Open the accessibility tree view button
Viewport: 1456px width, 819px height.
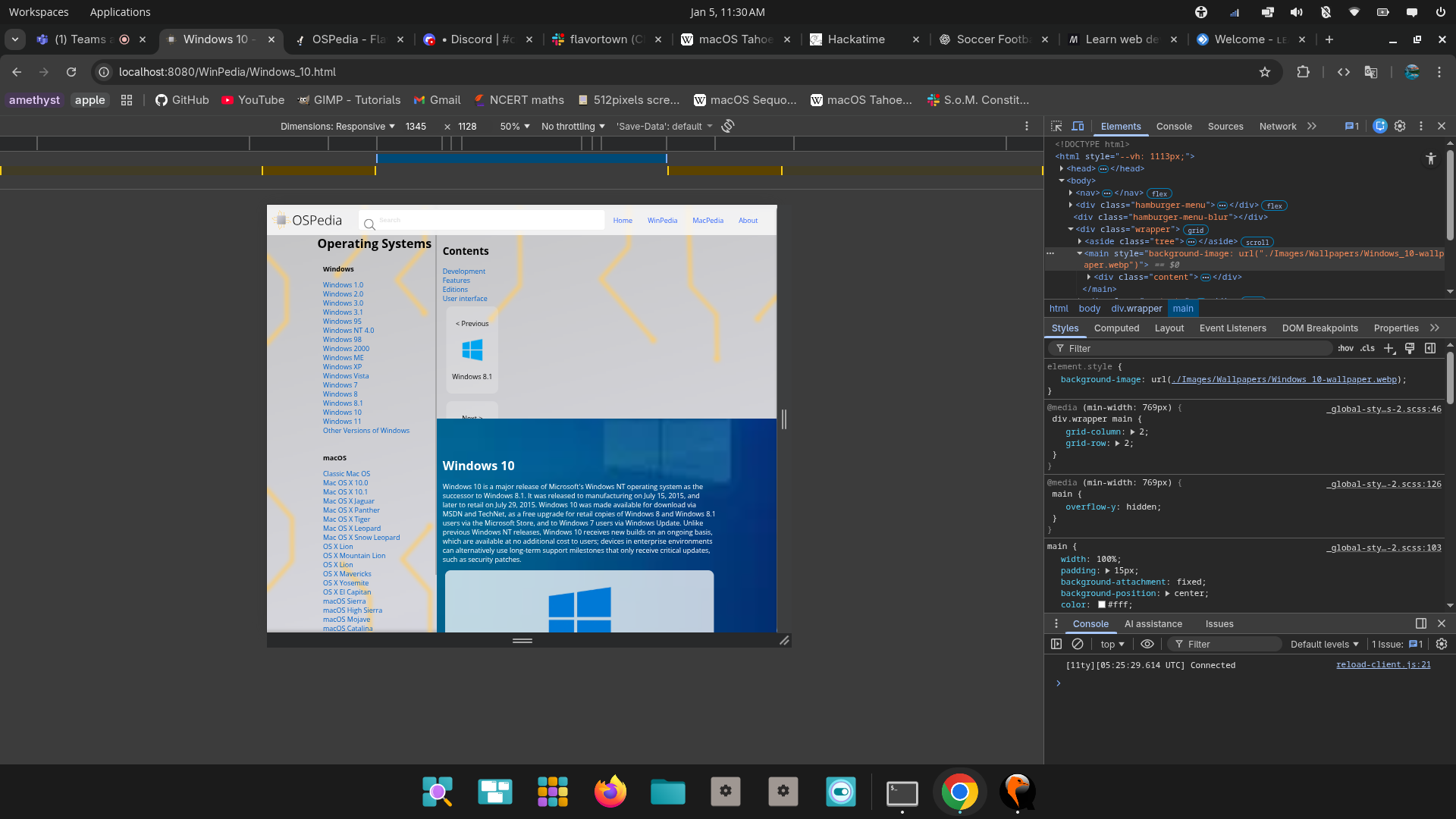(1430, 158)
